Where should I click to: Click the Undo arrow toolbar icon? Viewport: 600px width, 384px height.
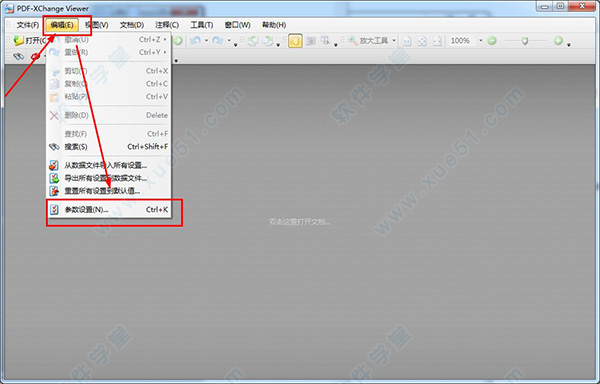pyautogui.click(x=196, y=40)
